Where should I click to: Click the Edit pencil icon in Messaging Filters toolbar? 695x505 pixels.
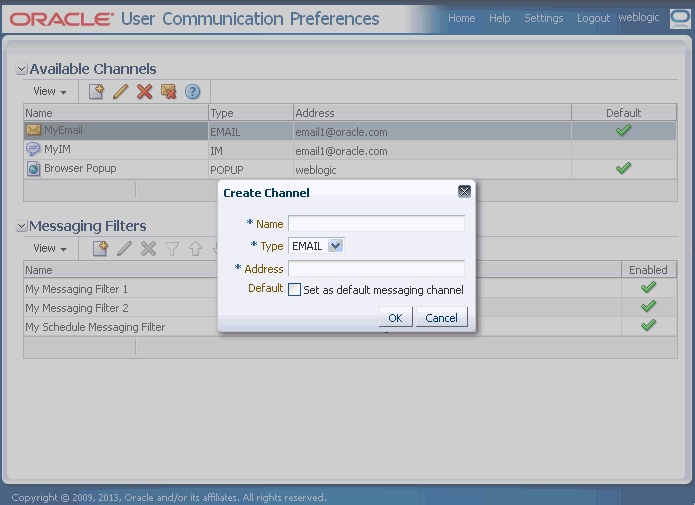(124, 249)
